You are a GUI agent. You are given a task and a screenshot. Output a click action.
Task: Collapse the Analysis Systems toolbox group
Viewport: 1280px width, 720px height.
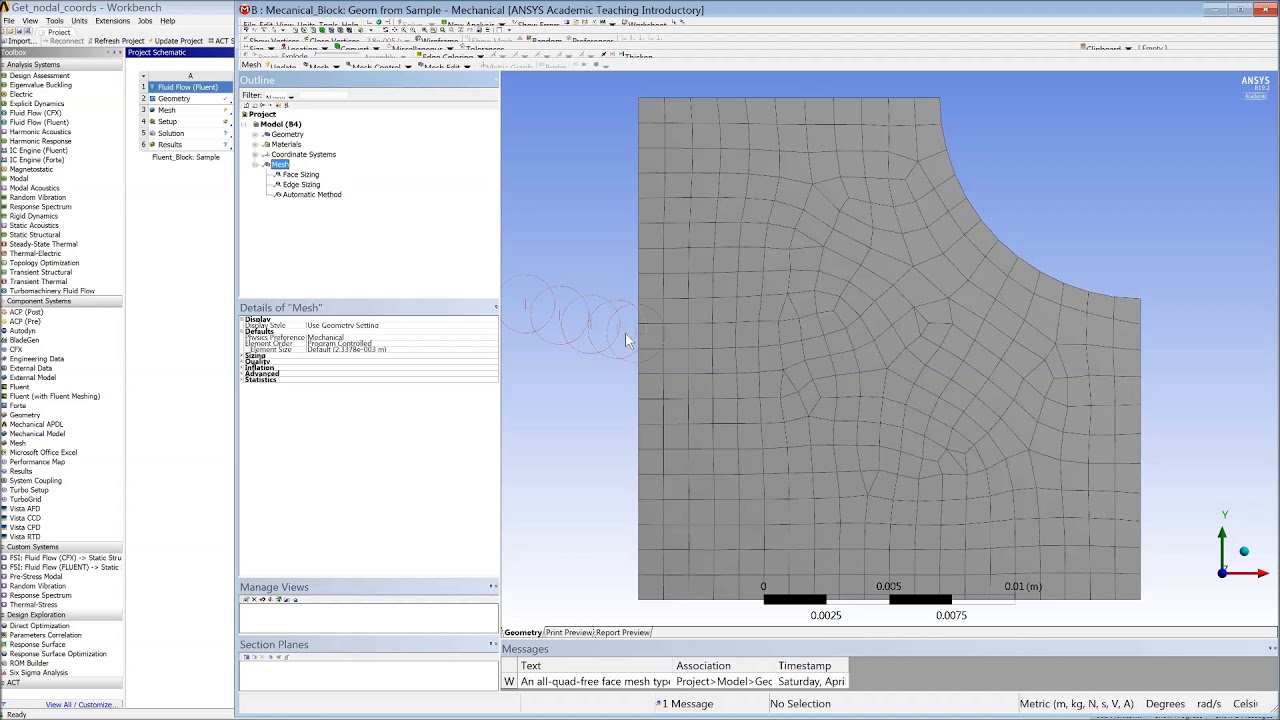click(x=4, y=65)
